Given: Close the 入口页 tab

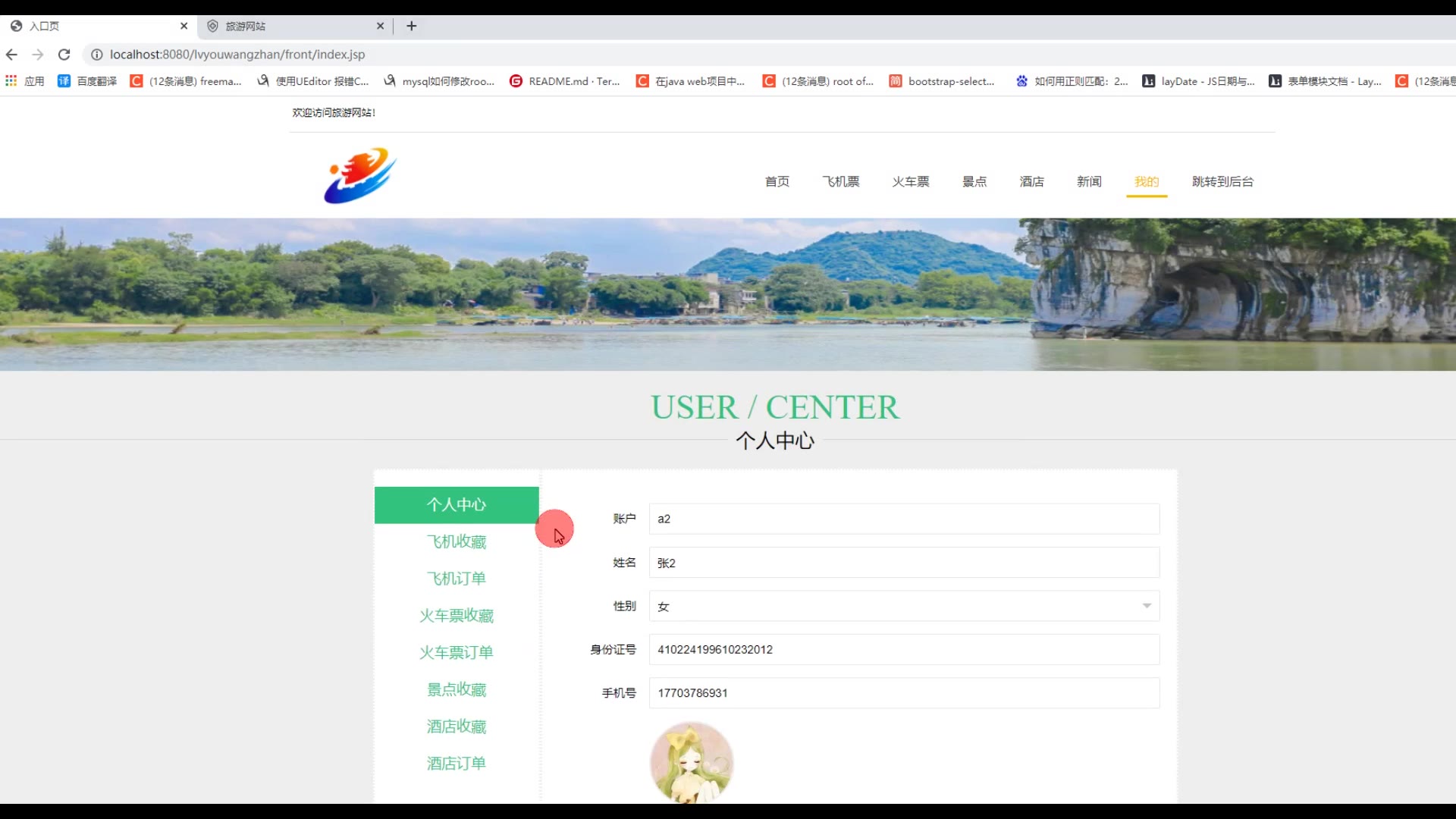Looking at the screenshot, I should tap(184, 26).
